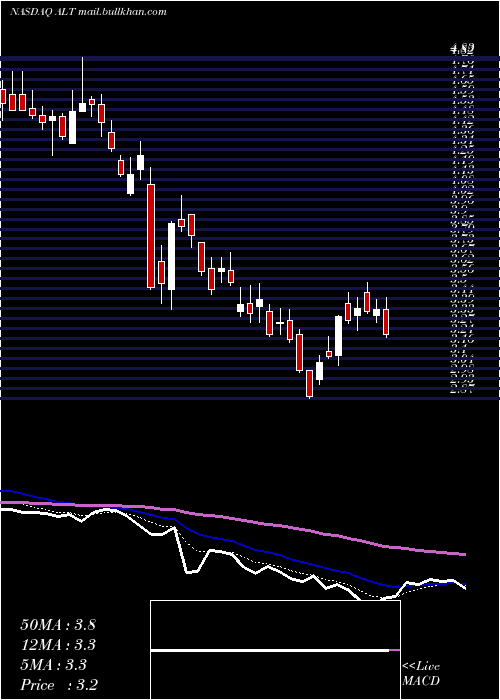Click the last red candlestick on the chart
Screen dimensions: 500x700
coord(386,321)
